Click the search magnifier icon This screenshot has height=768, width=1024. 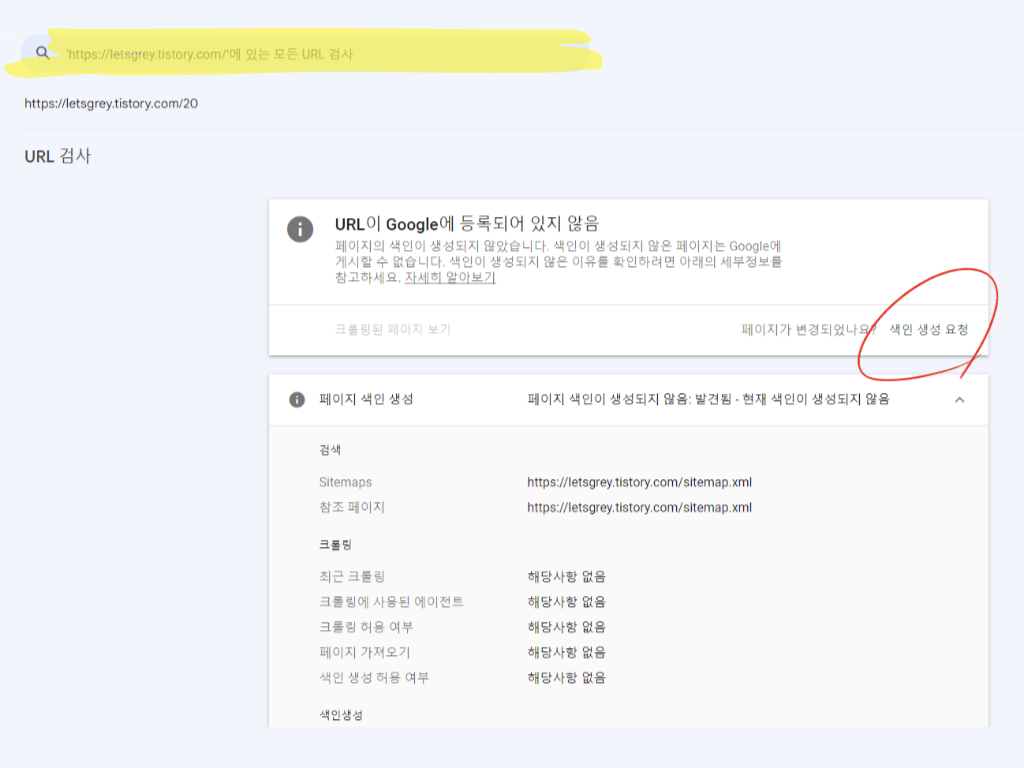[x=42, y=53]
